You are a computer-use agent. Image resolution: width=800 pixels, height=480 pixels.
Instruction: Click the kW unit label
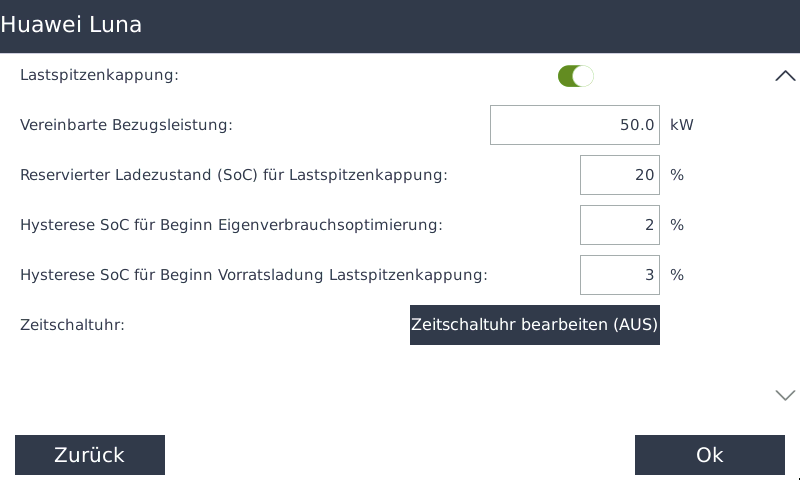coord(682,125)
